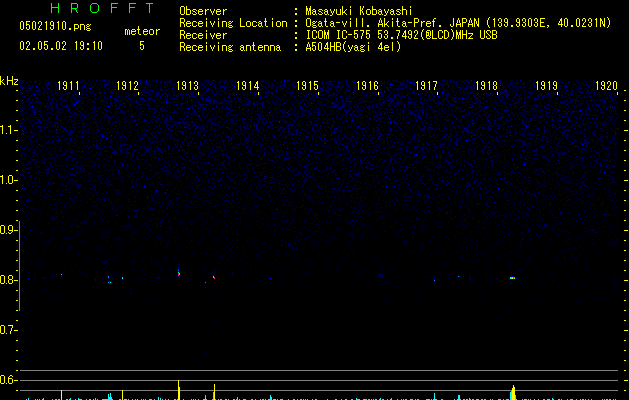Viewport: 629px width, 400px height.
Task: Click the Receiving Location label
Action: tap(233, 23)
